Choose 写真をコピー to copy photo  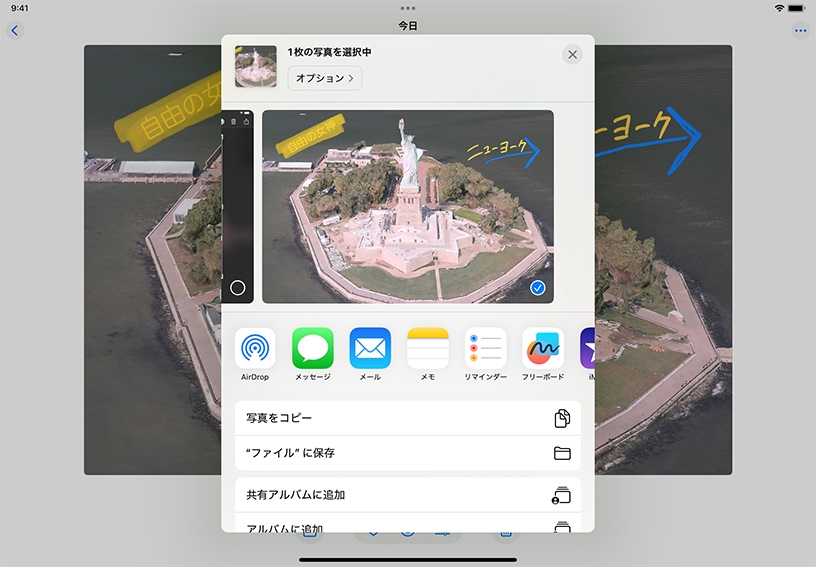coord(407,418)
